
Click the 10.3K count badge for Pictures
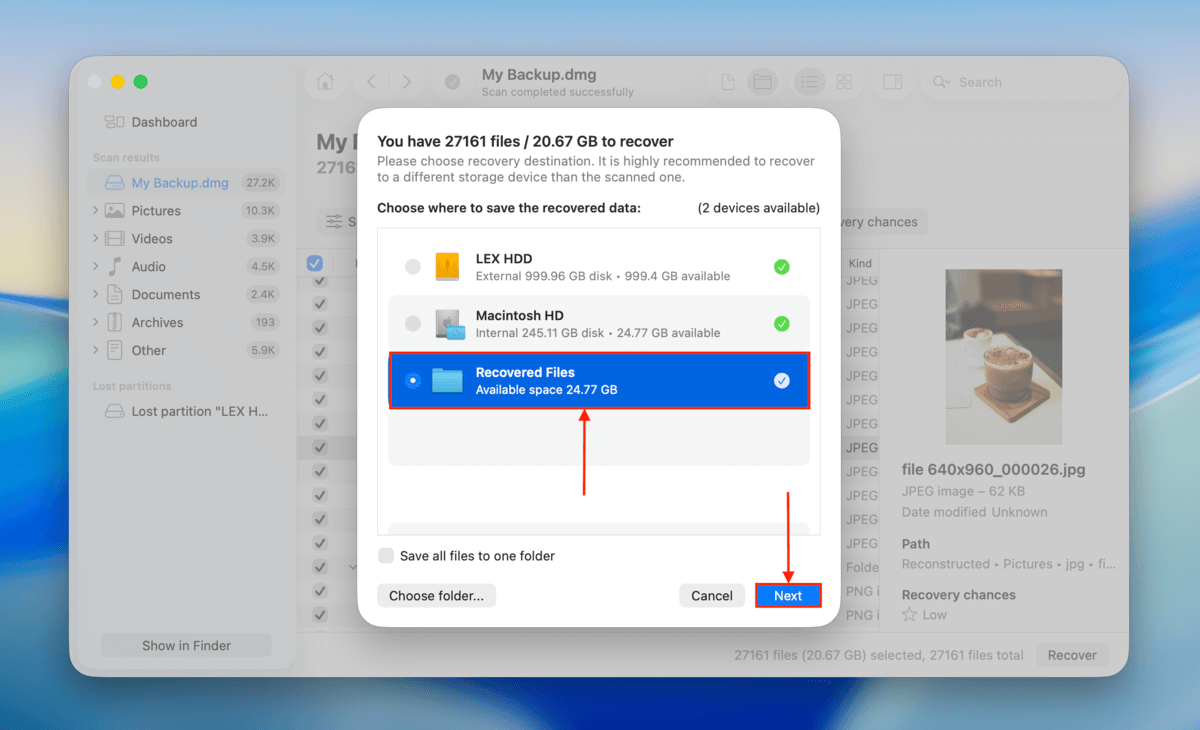coord(260,211)
